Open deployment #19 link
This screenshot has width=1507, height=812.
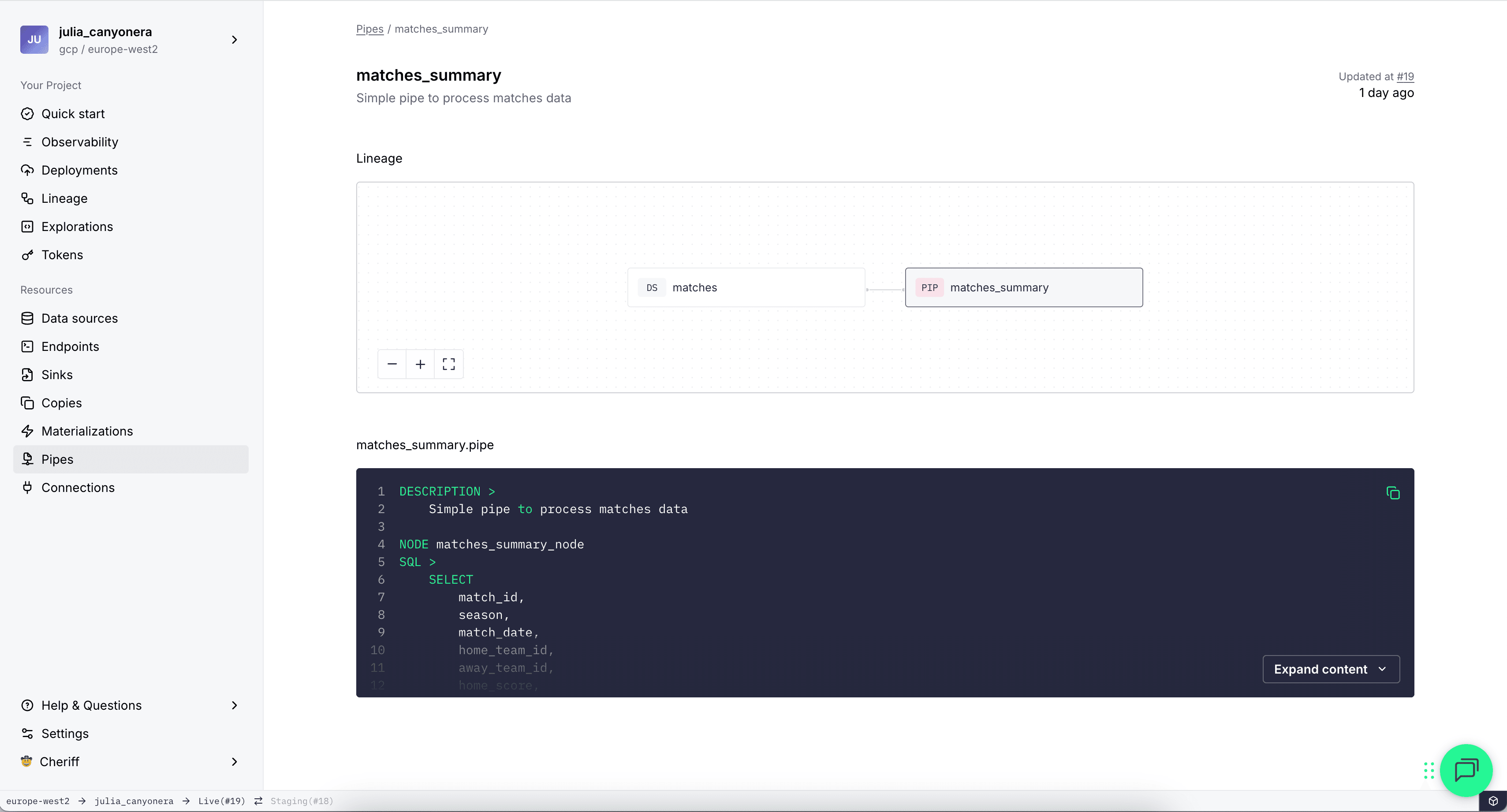(1405, 77)
